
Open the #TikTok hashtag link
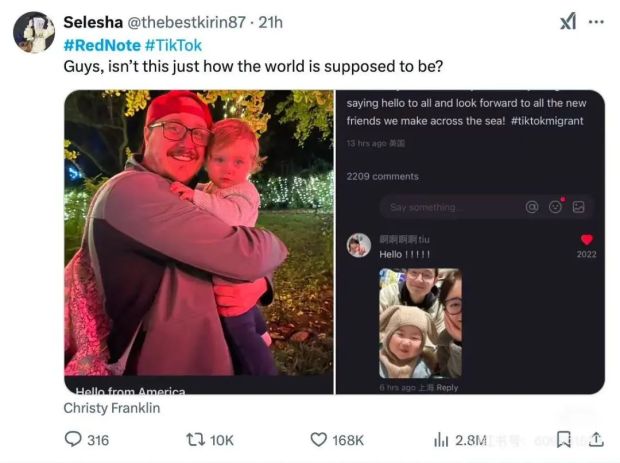[173, 45]
